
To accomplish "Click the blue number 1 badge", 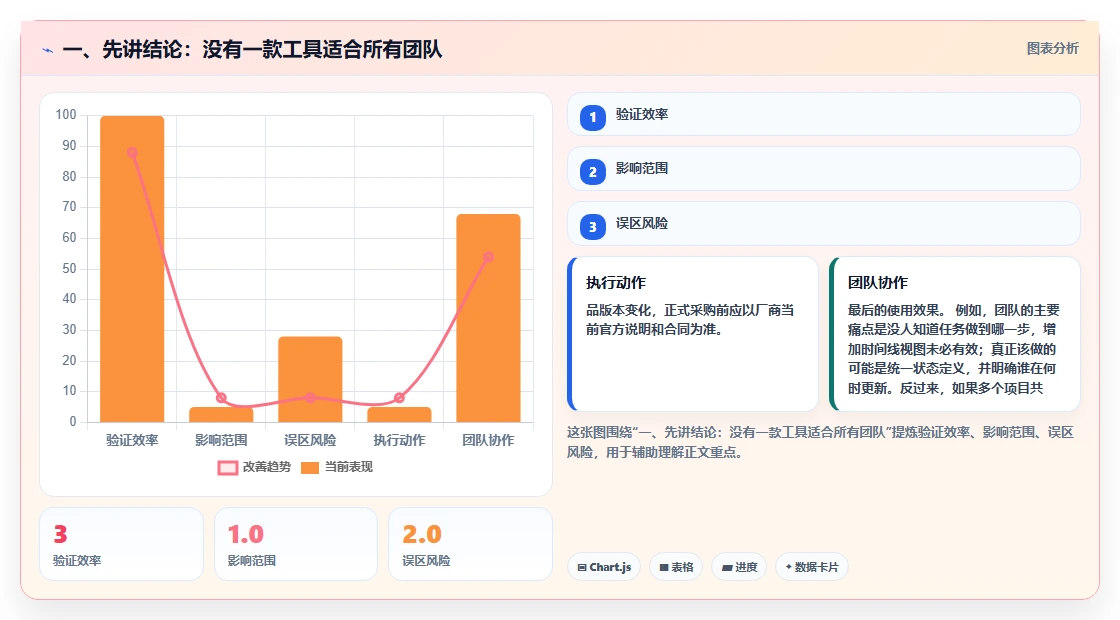I will coord(593,117).
